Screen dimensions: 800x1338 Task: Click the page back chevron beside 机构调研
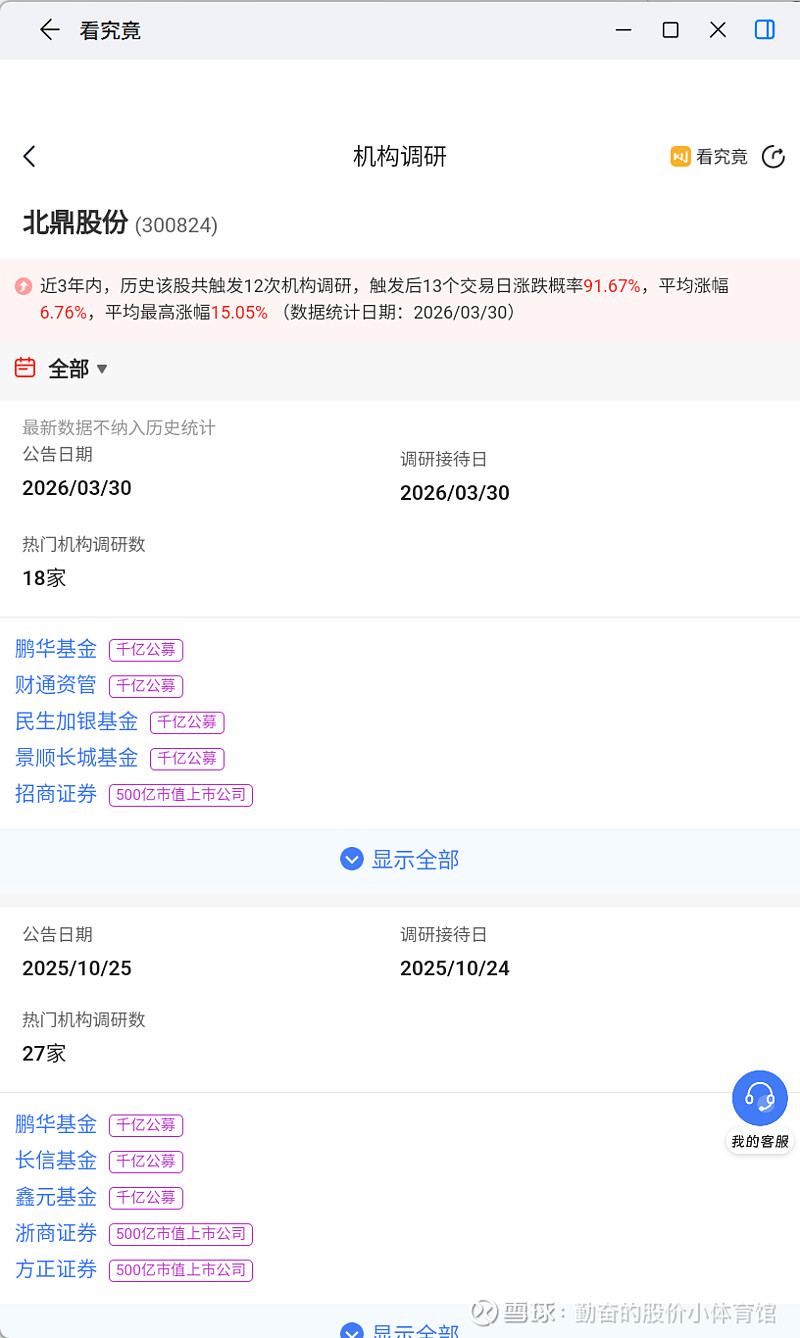coord(29,156)
